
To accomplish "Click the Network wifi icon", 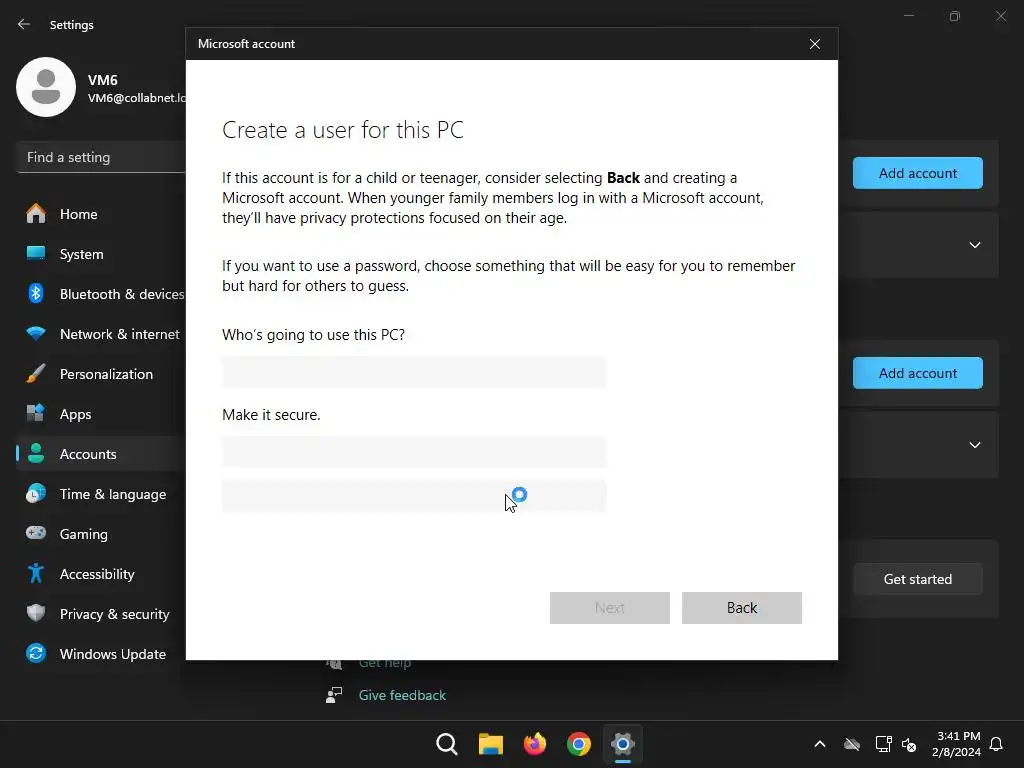I will (x=36, y=334).
